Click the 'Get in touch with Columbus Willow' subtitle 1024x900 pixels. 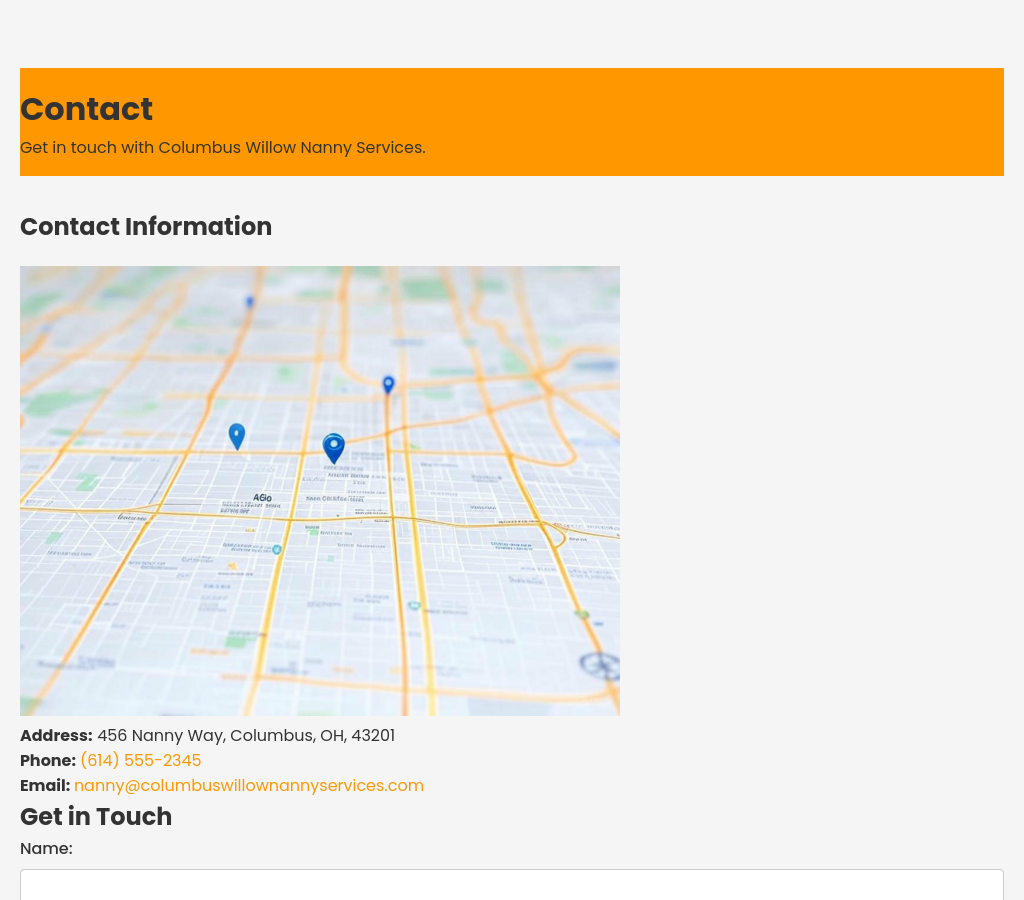pyautogui.click(x=222, y=147)
